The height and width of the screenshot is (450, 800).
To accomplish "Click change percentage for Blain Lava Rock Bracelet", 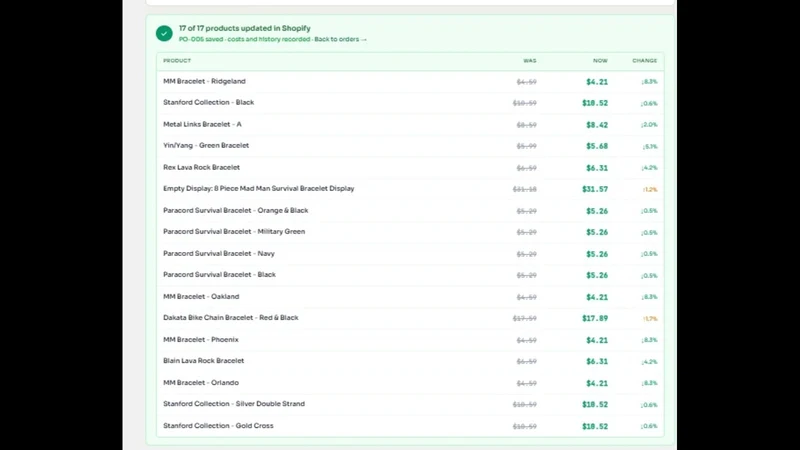I will click(649, 362).
